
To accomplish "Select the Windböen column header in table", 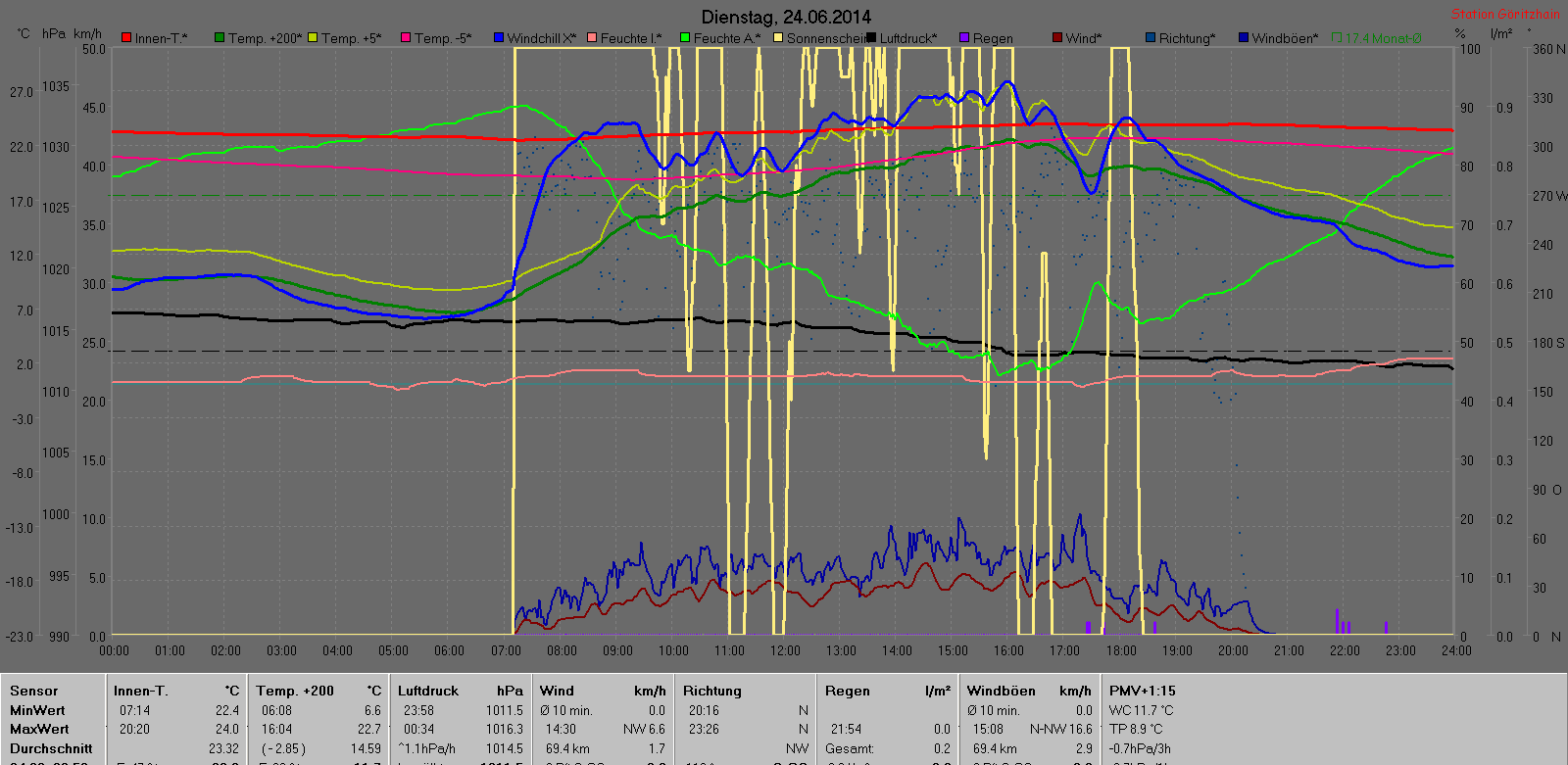I will tap(1001, 691).
